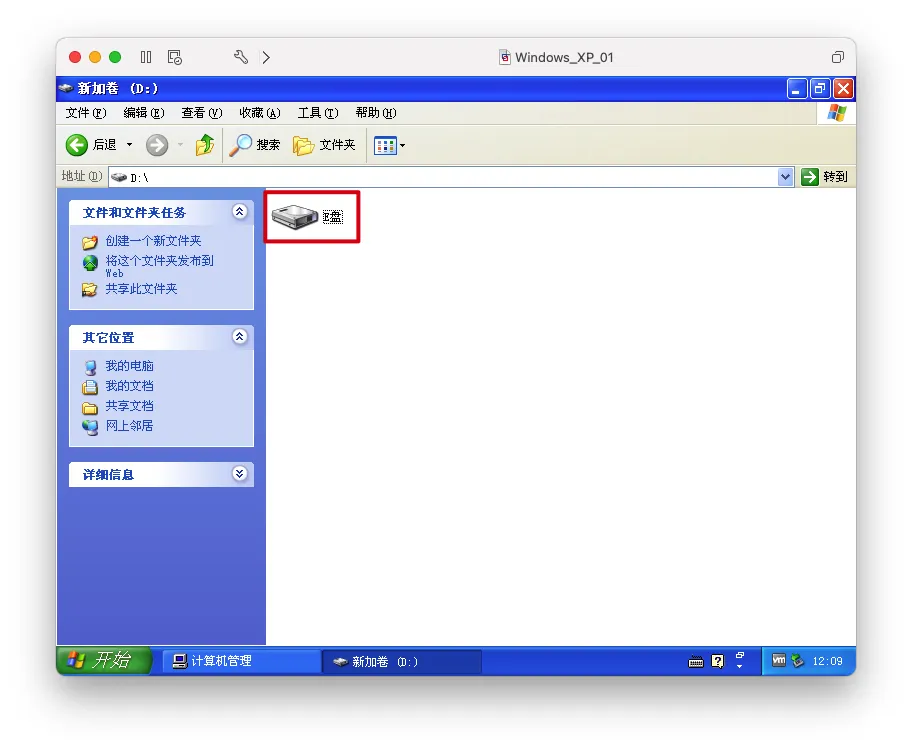Open the 帮助(H) menu
This screenshot has width=912, height=750.
tap(376, 113)
